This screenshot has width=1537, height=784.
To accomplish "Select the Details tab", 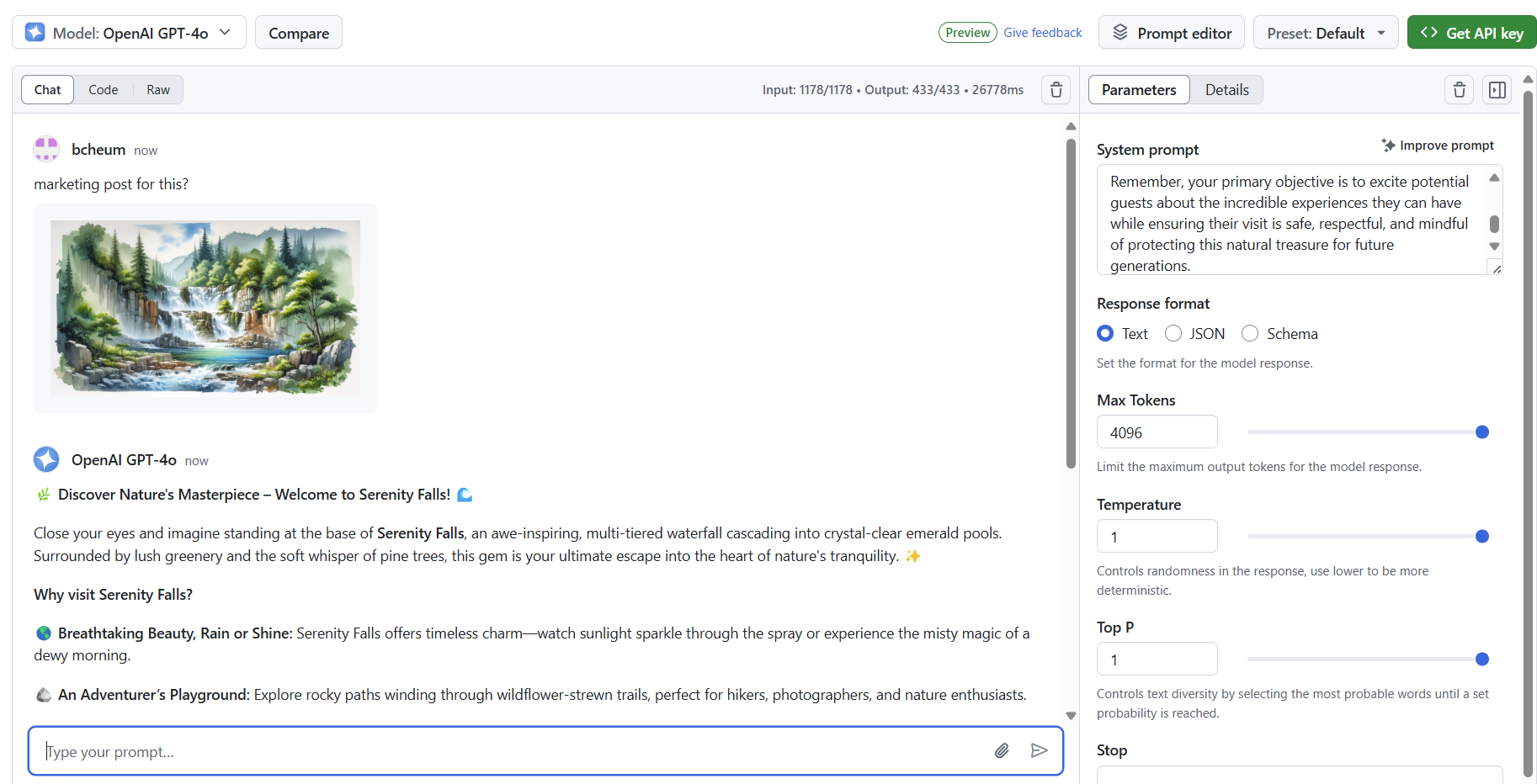I will pyautogui.click(x=1226, y=90).
